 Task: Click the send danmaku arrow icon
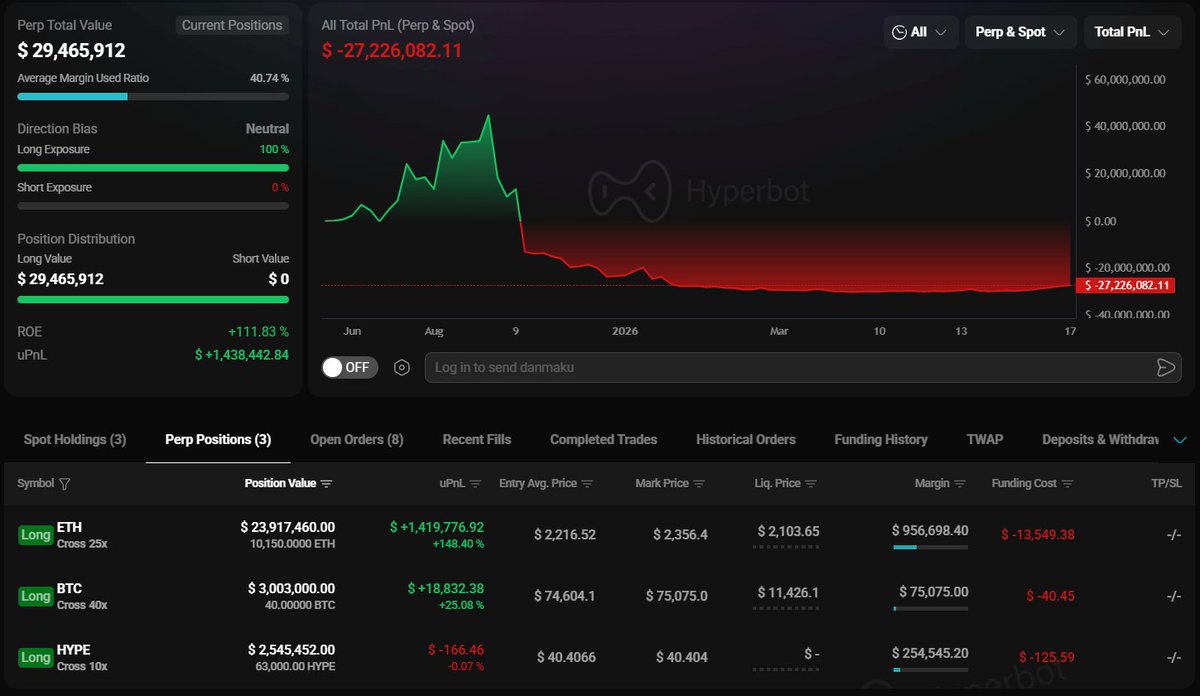tap(1165, 367)
